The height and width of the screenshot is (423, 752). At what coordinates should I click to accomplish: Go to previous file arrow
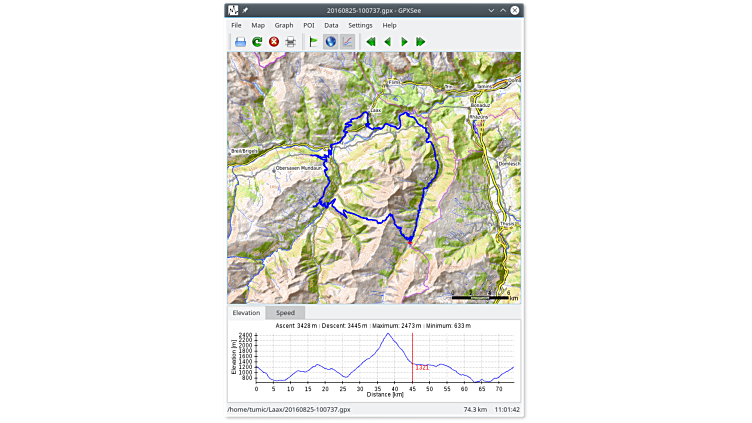[388, 42]
